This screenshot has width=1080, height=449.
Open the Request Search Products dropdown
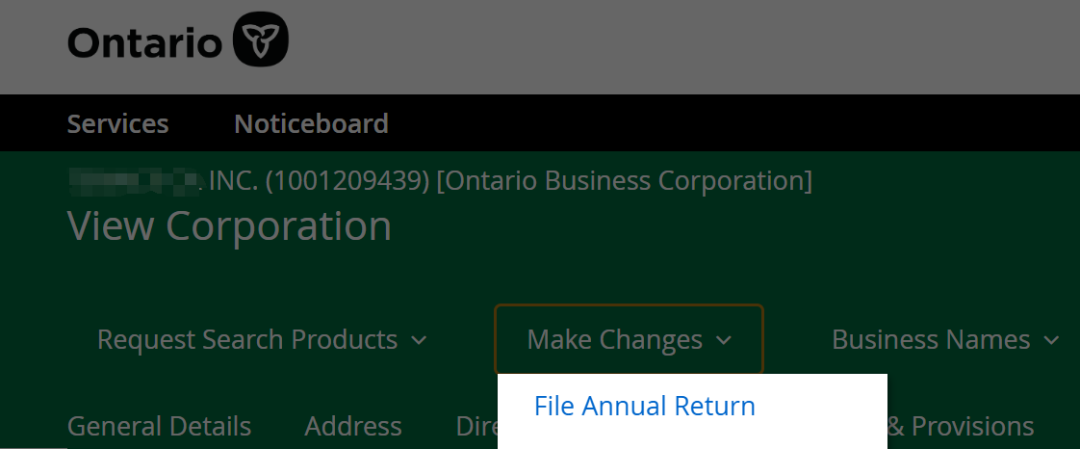click(247, 340)
